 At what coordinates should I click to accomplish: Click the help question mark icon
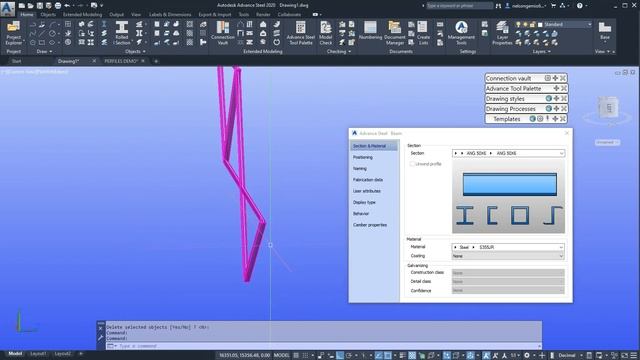(x=580, y=6)
